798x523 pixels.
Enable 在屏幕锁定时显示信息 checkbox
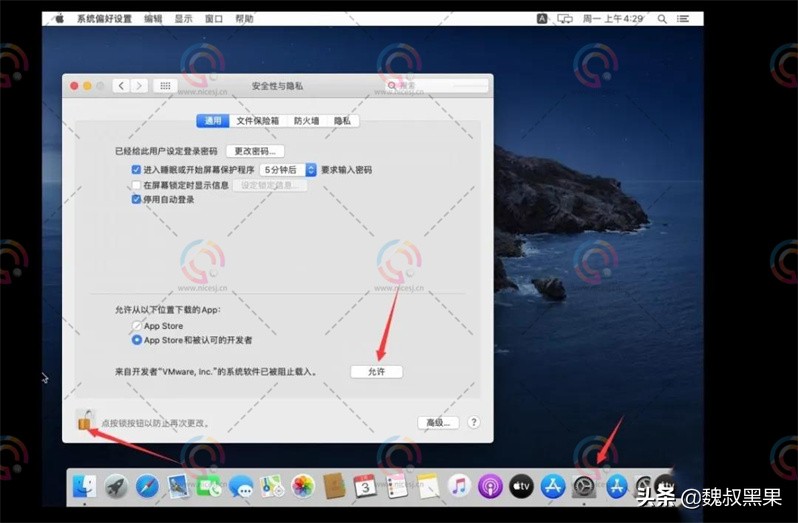(136, 185)
